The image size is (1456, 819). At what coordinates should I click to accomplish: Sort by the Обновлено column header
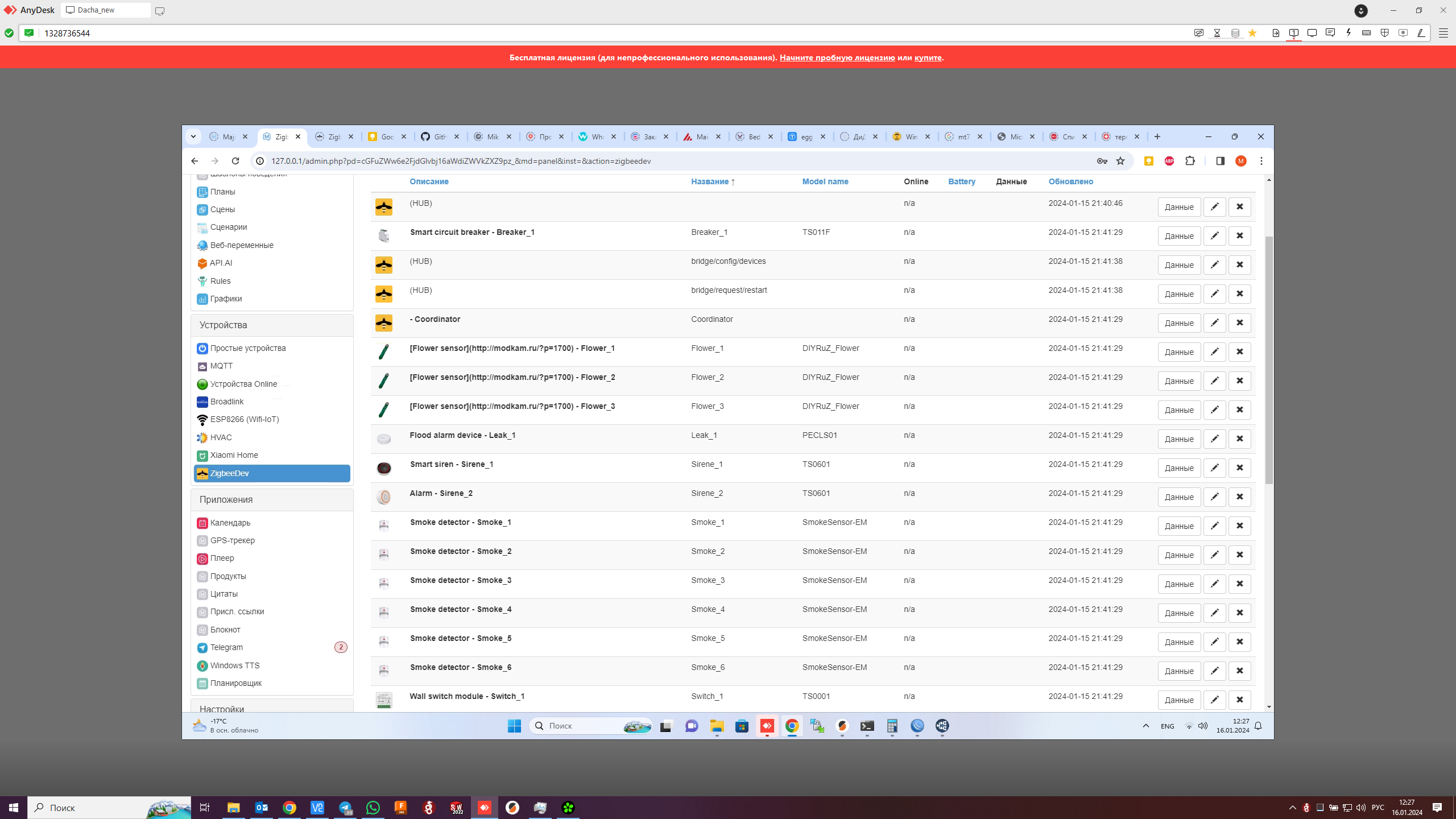click(1070, 181)
